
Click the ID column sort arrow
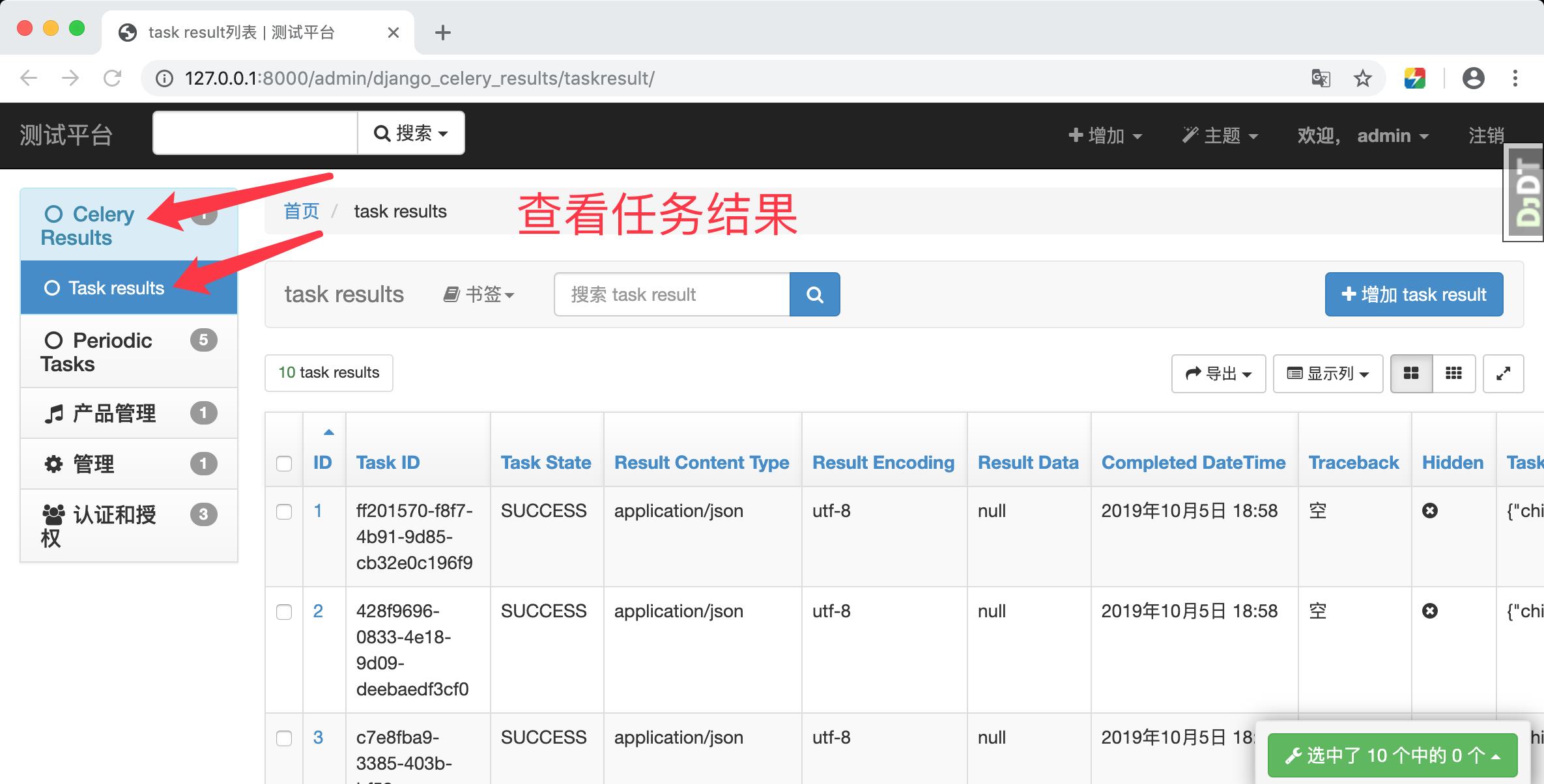329,432
